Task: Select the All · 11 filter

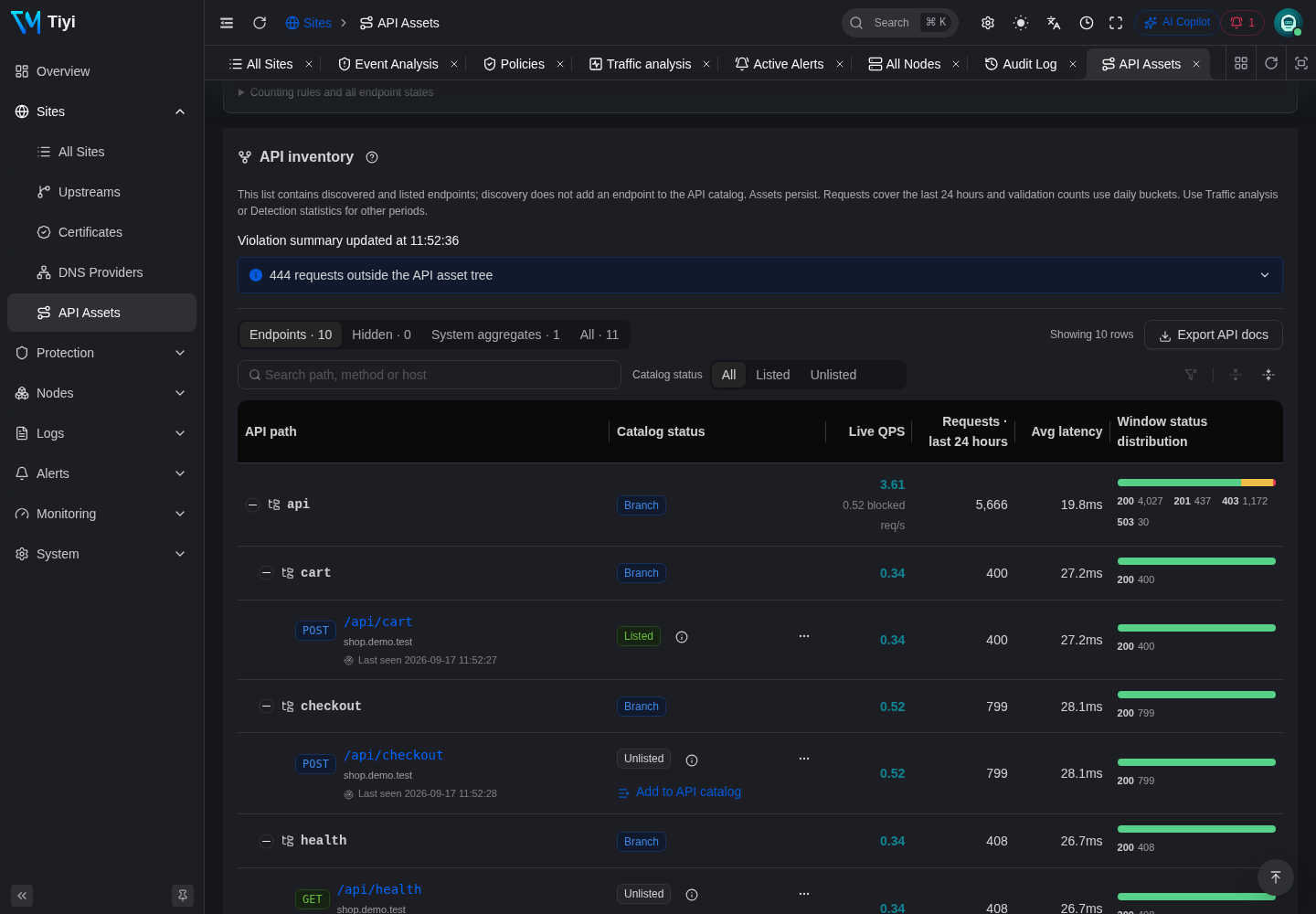Action: point(600,335)
